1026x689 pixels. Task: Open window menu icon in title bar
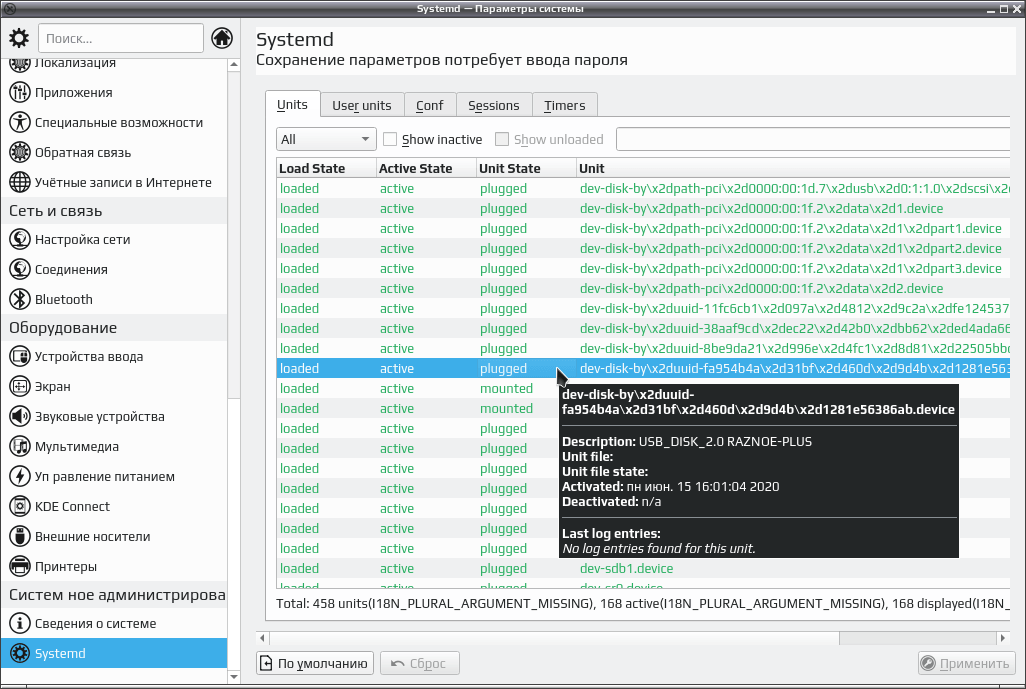9,9
